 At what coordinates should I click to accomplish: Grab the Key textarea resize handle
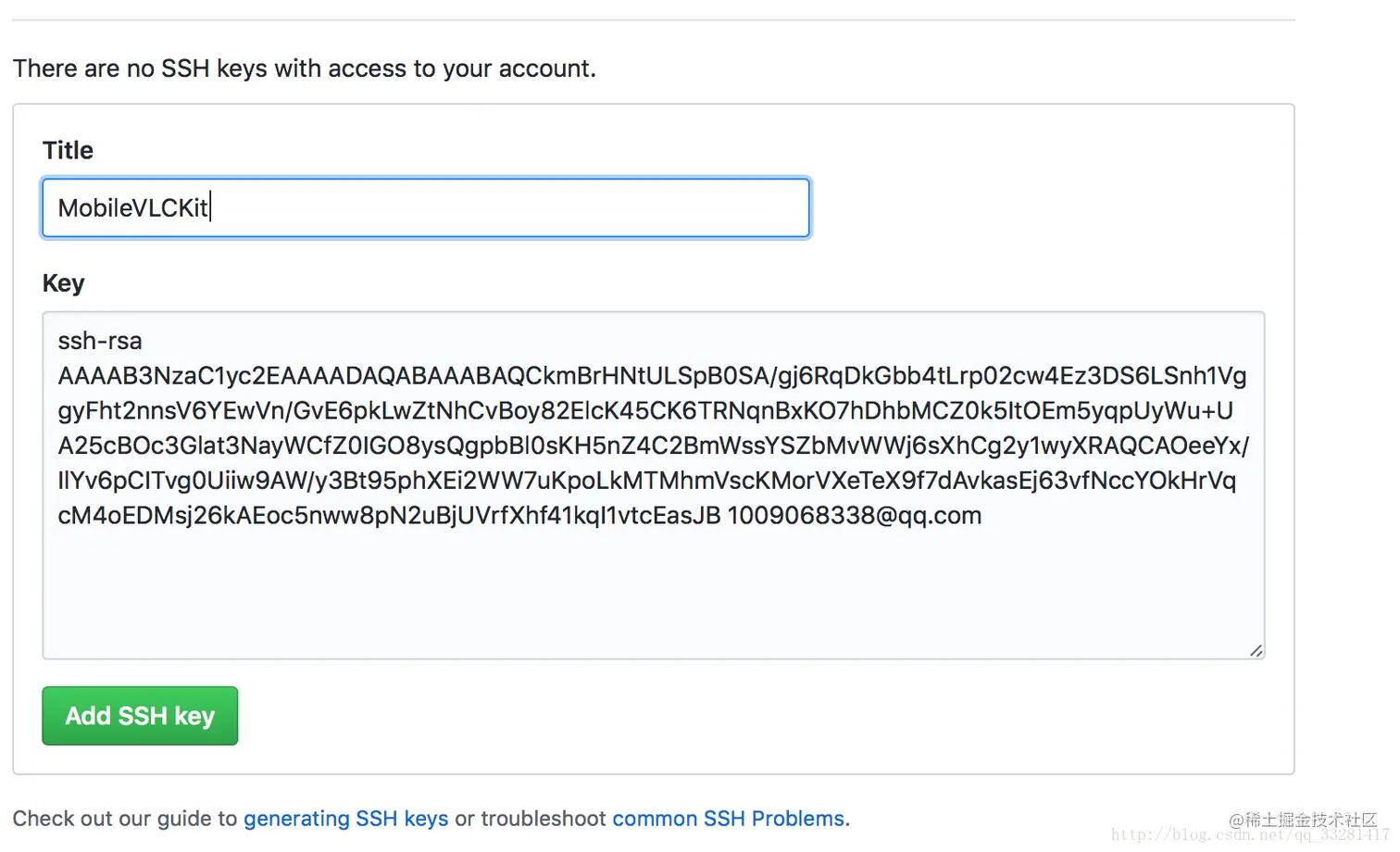(1256, 650)
